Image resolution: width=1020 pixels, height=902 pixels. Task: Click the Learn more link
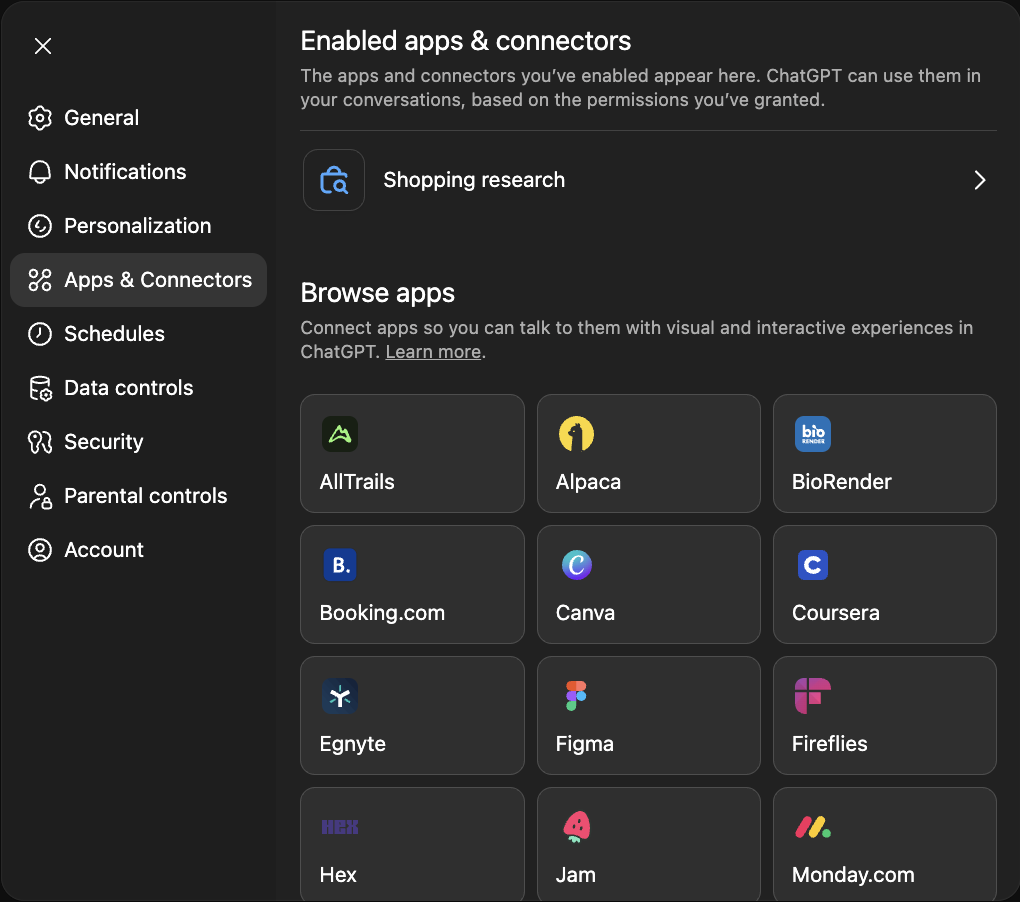pyautogui.click(x=433, y=352)
